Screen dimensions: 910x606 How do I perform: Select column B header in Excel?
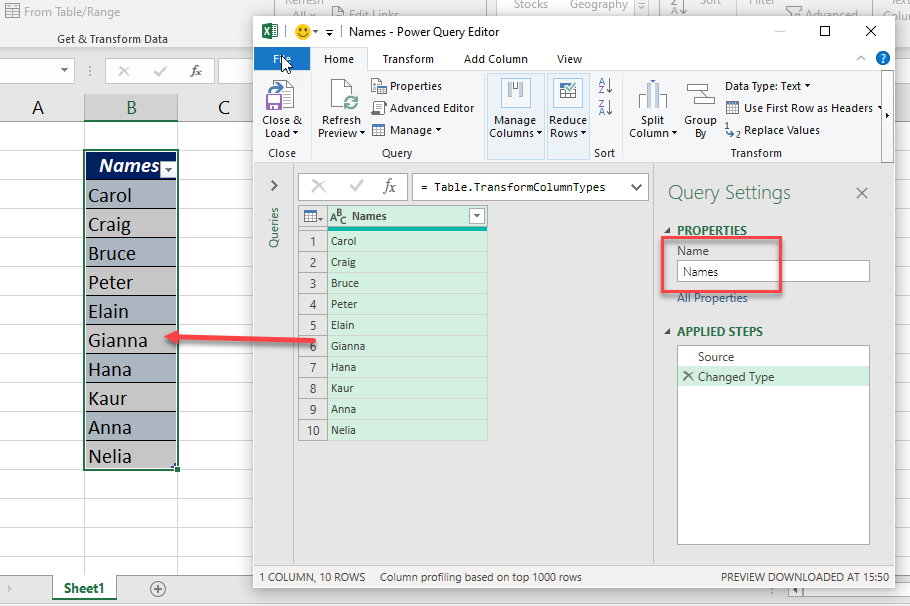[131, 107]
